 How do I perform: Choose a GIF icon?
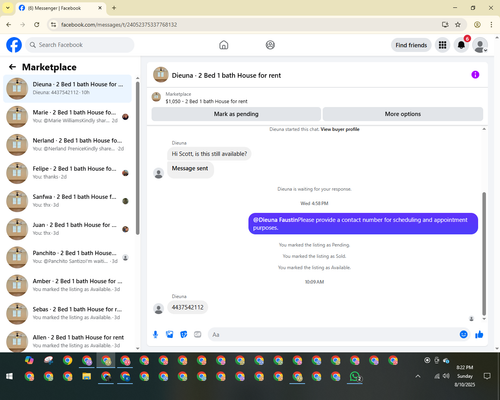[198, 334]
